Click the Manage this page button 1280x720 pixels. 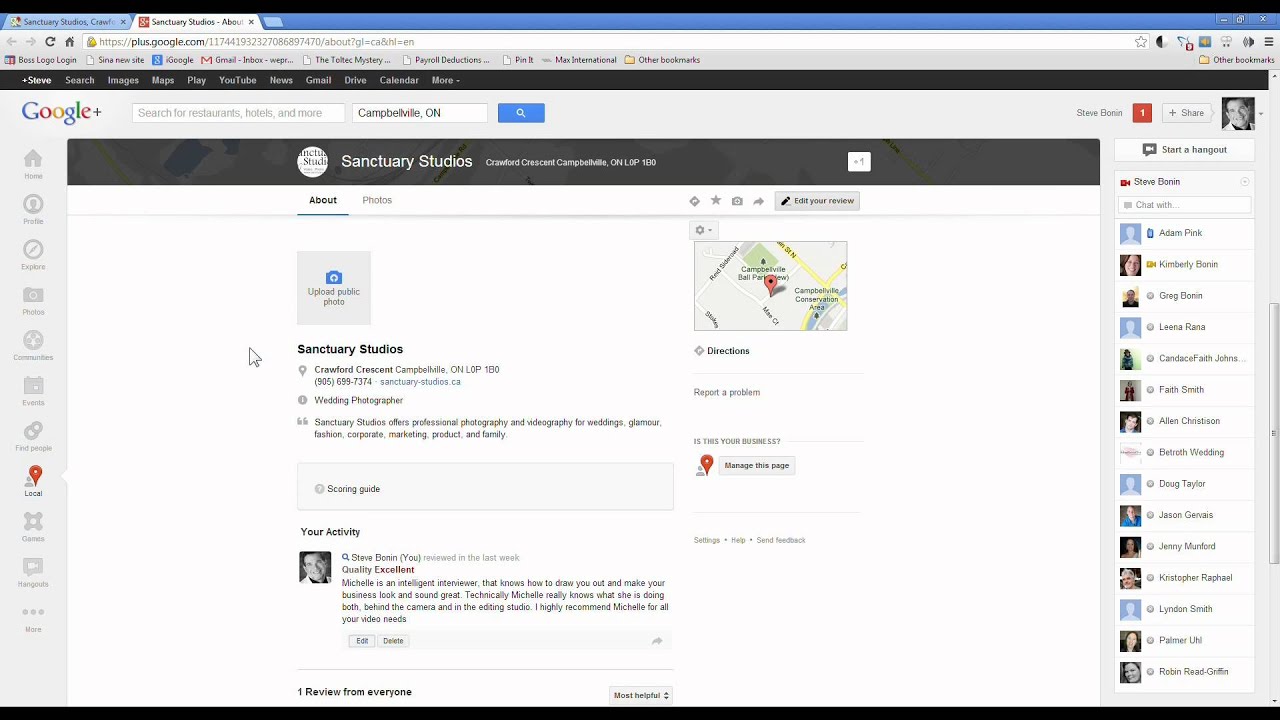(x=757, y=465)
